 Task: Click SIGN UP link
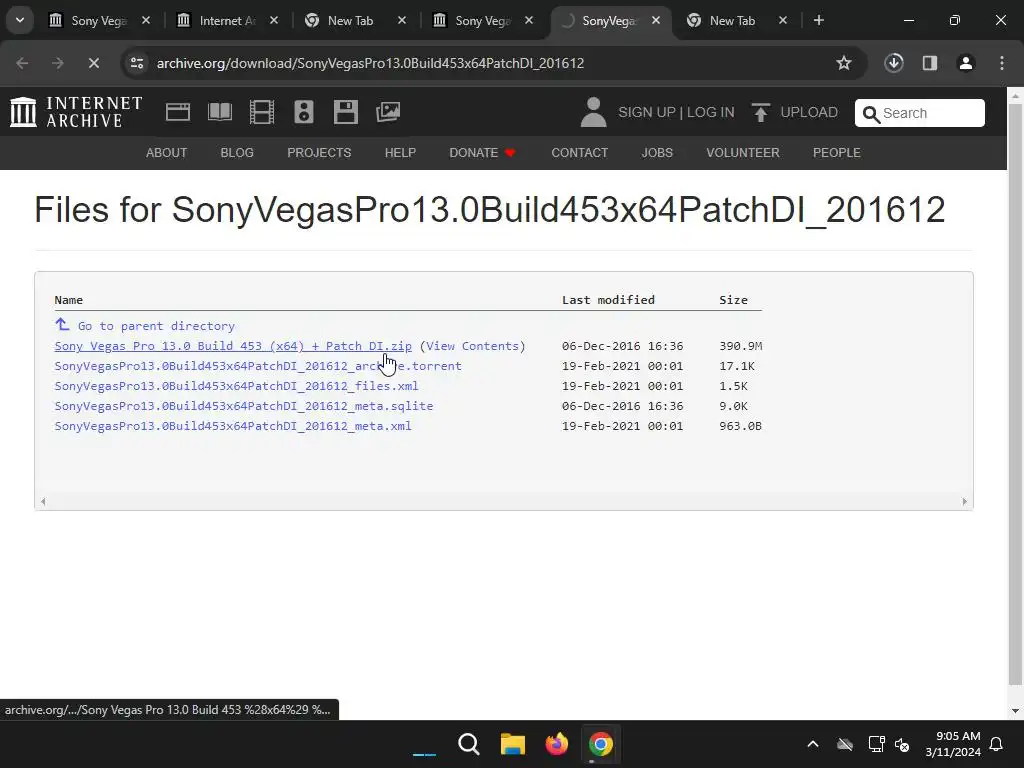[x=647, y=112]
